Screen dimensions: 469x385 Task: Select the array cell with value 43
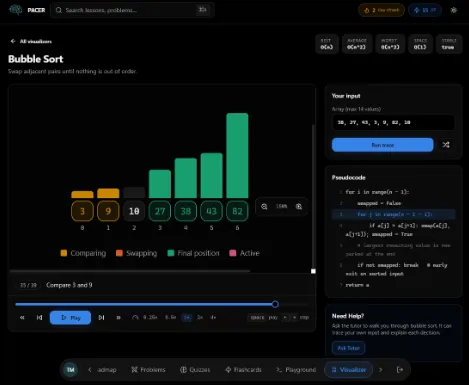point(211,211)
